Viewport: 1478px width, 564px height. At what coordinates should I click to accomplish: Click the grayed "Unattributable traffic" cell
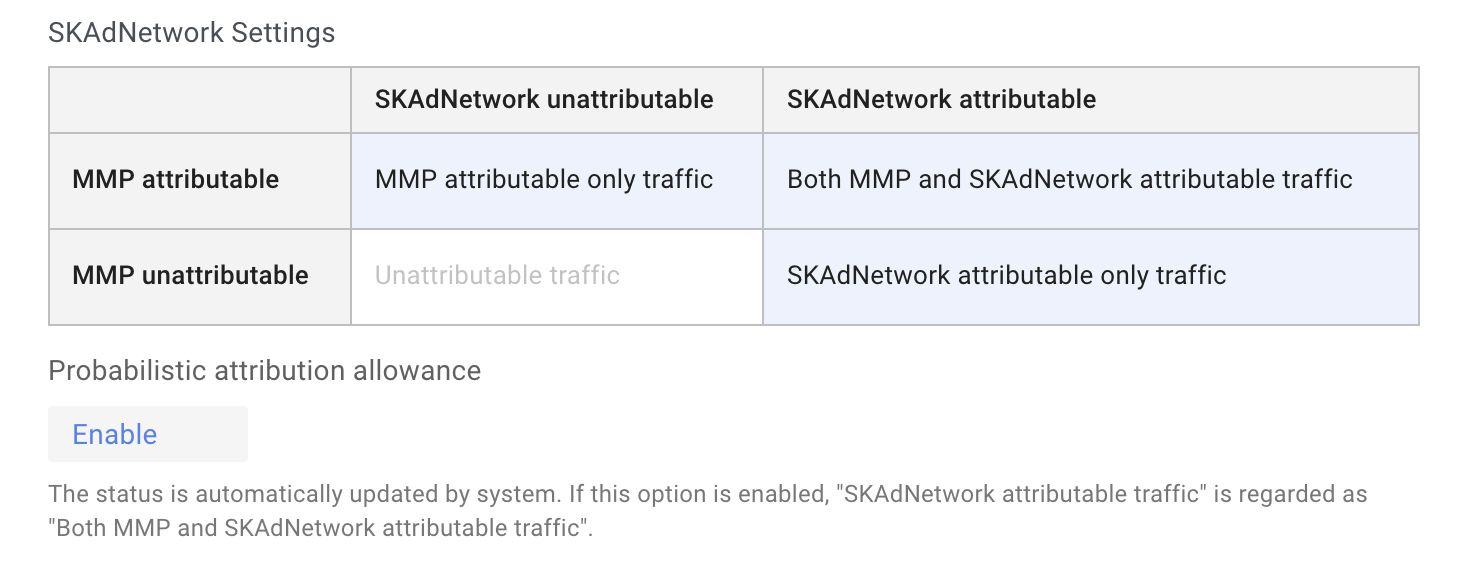coord(557,277)
